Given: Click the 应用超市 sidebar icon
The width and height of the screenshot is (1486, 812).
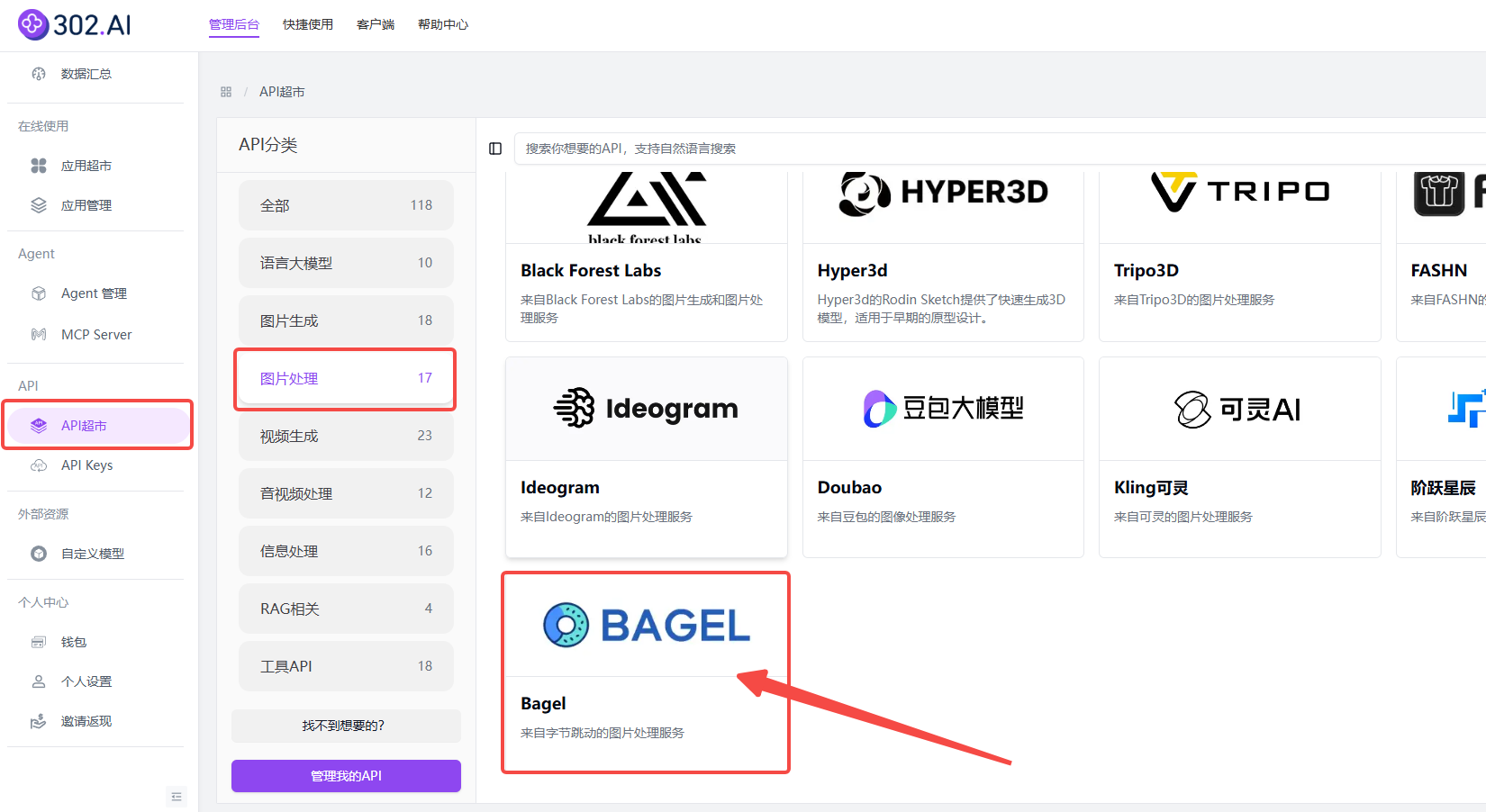Looking at the screenshot, I should [x=39, y=166].
